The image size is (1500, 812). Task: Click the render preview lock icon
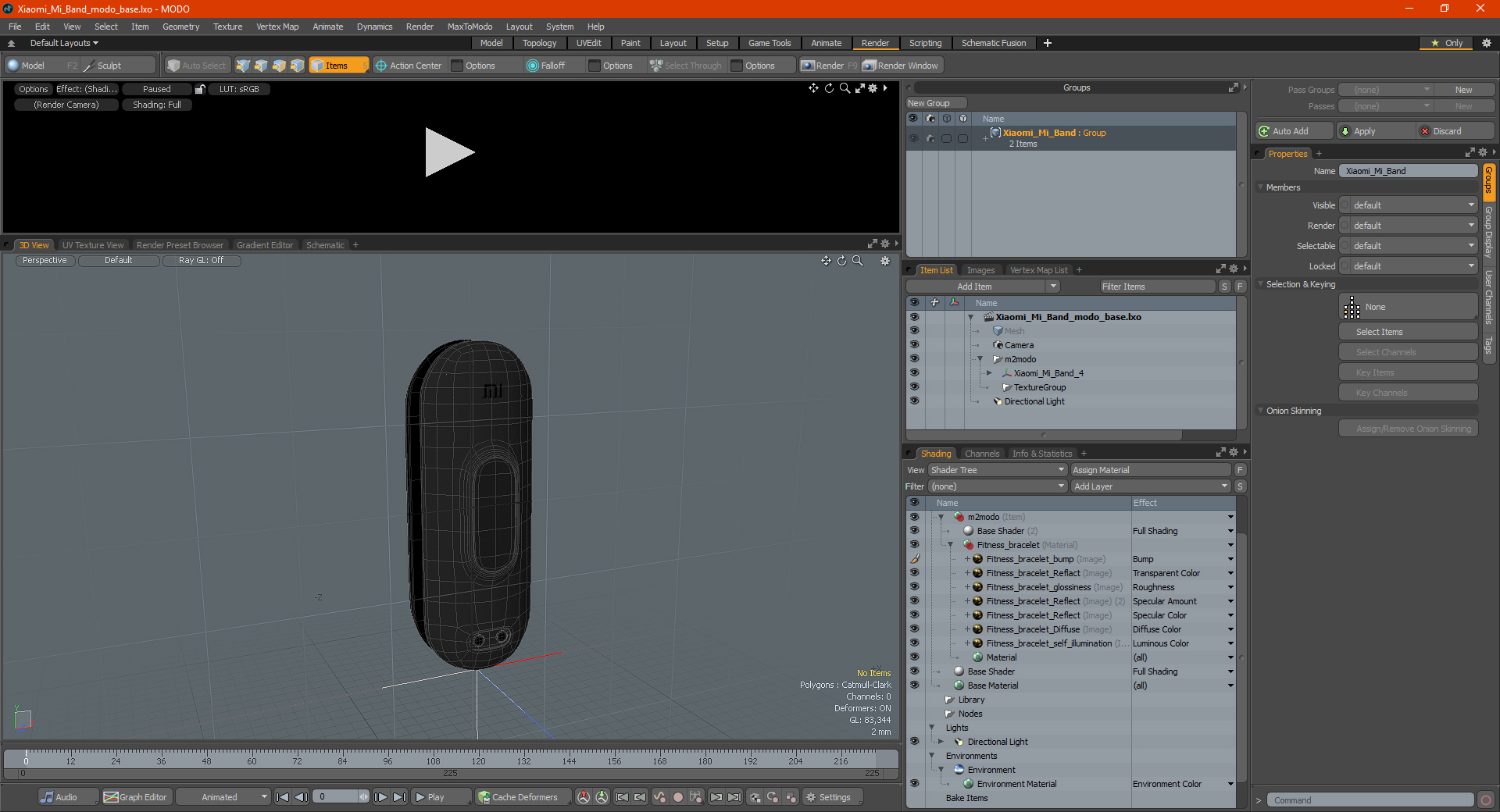coord(200,89)
